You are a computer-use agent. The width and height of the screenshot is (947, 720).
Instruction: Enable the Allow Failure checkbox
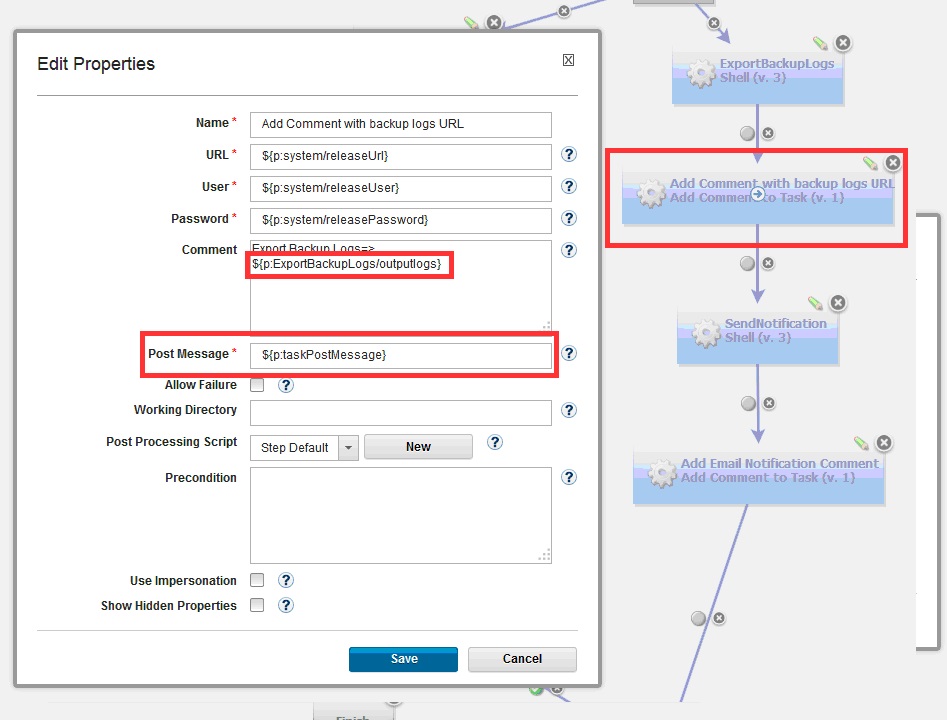257,385
